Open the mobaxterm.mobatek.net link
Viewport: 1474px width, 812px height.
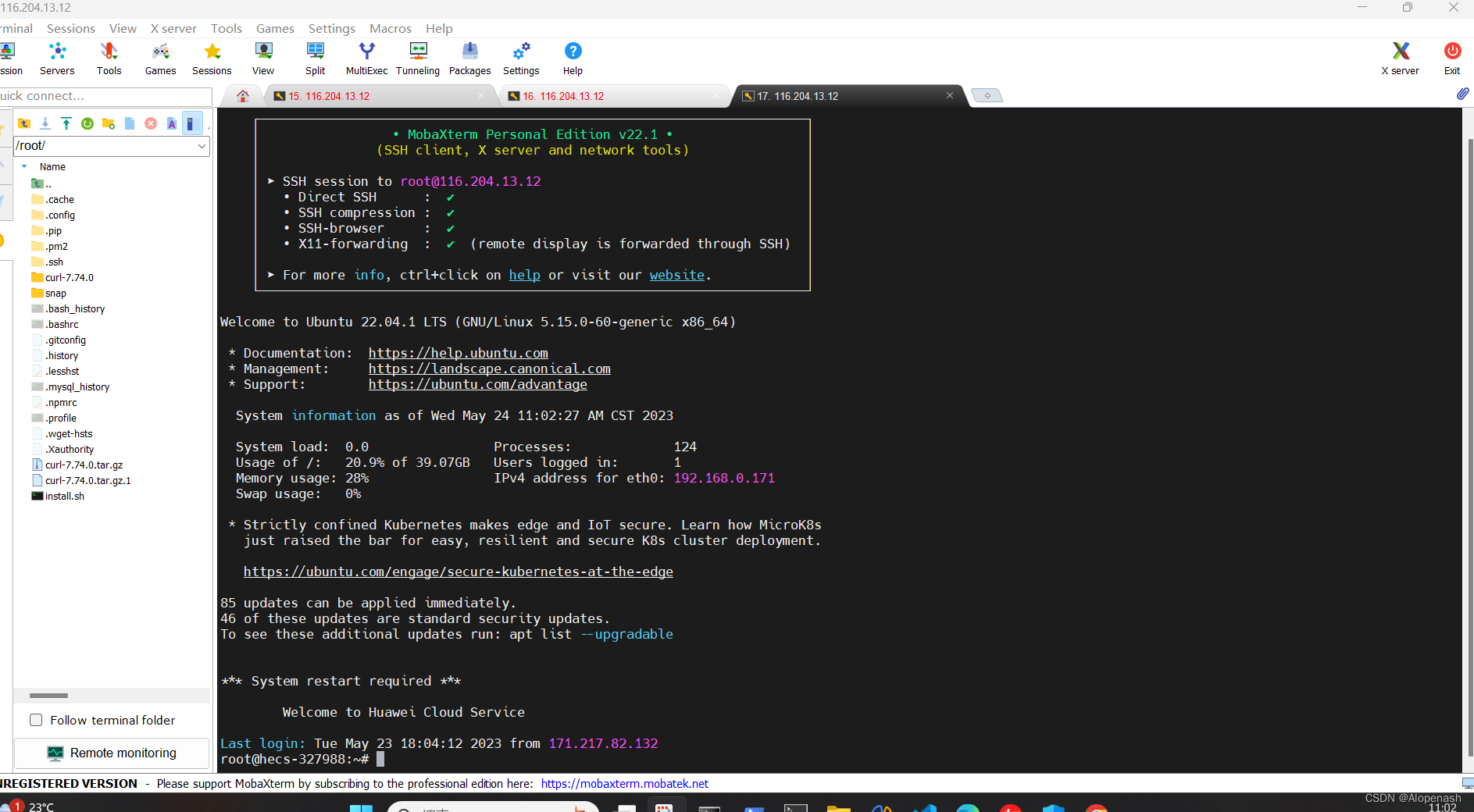(x=624, y=783)
